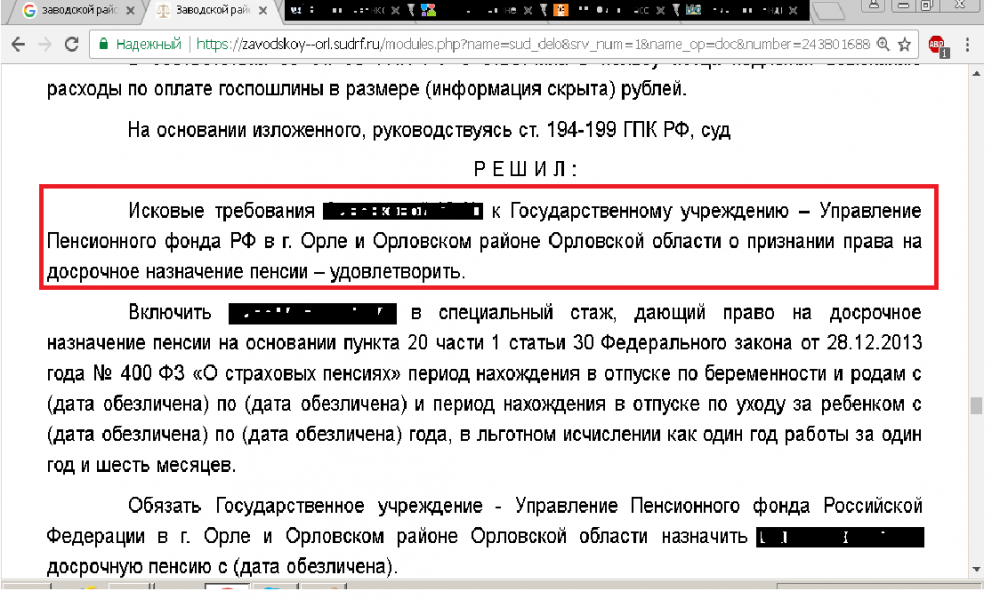This screenshot has width=1000, height=600.
Task: Click the phrase 'удовлетворить.'
Action: tap(397, 272)
